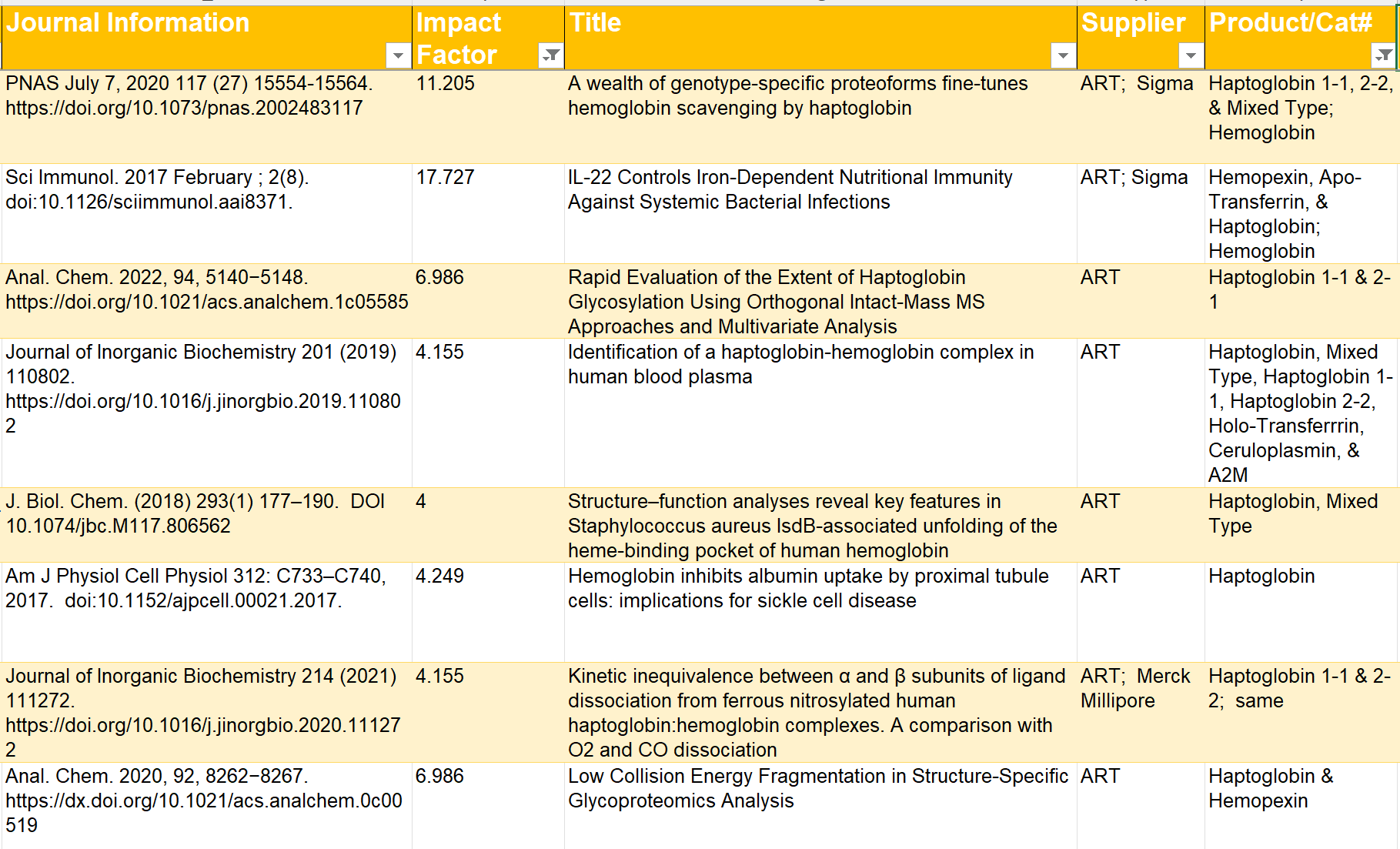Select the 11.205 impact factor cell
Image resolution: width=1400 pixels, height=849 pixels.
tap(446, 84)
